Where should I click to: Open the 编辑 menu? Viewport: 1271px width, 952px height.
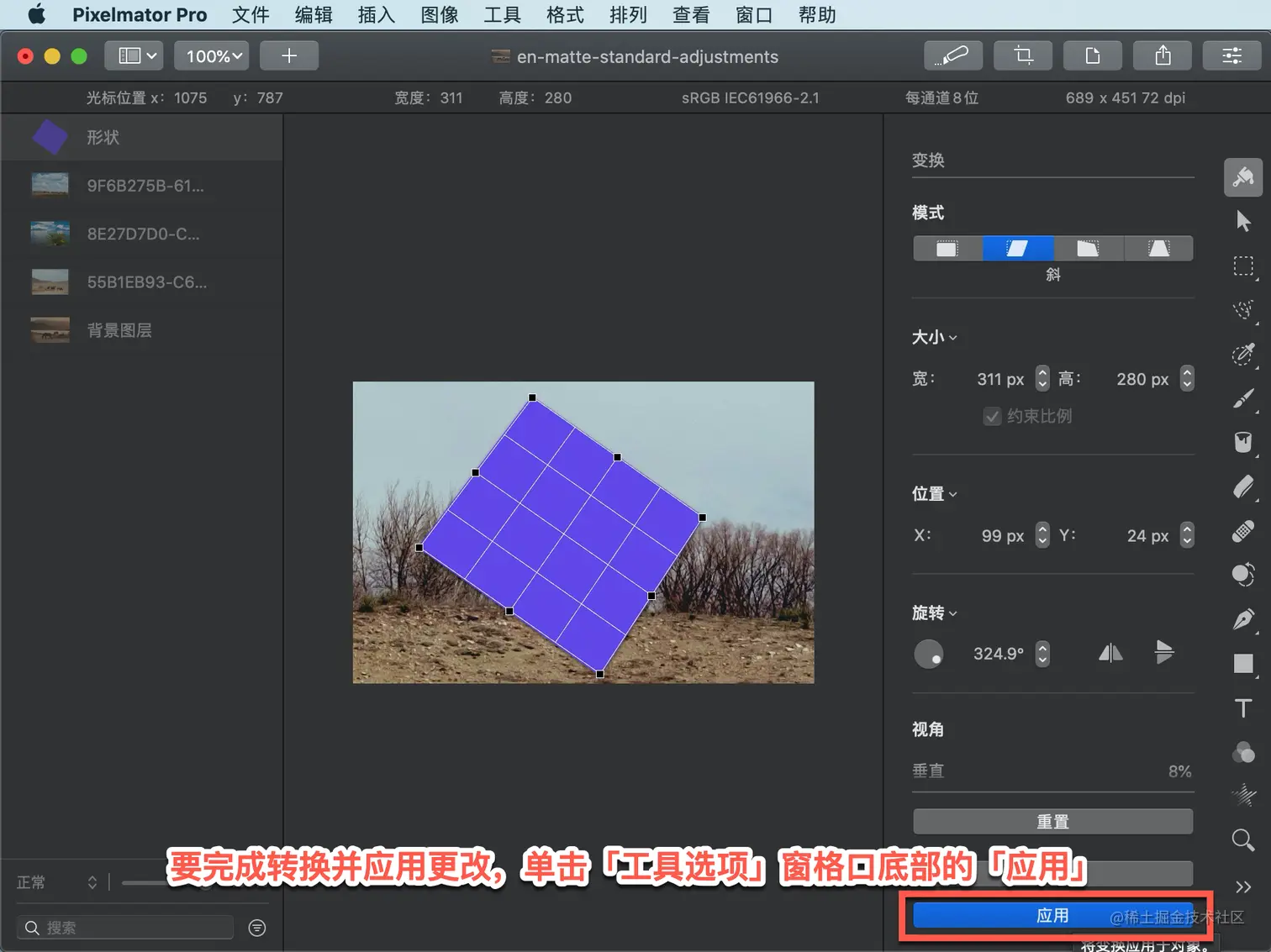(x=314, y=14)
